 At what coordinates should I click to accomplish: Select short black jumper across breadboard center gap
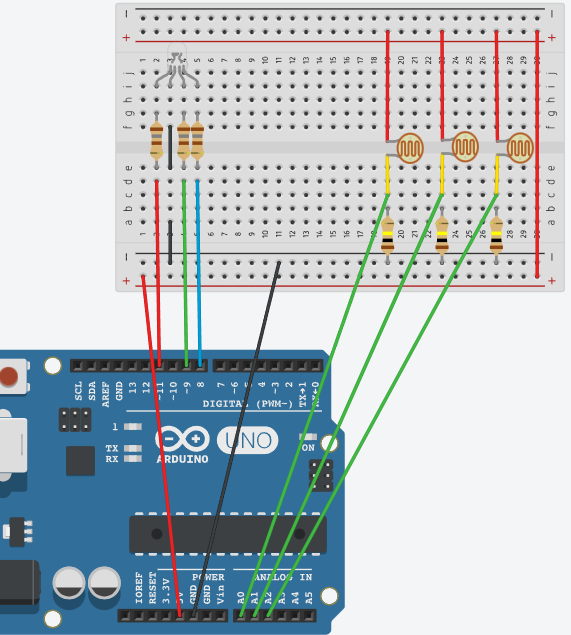pyautogui.click(x=170, y=147)
